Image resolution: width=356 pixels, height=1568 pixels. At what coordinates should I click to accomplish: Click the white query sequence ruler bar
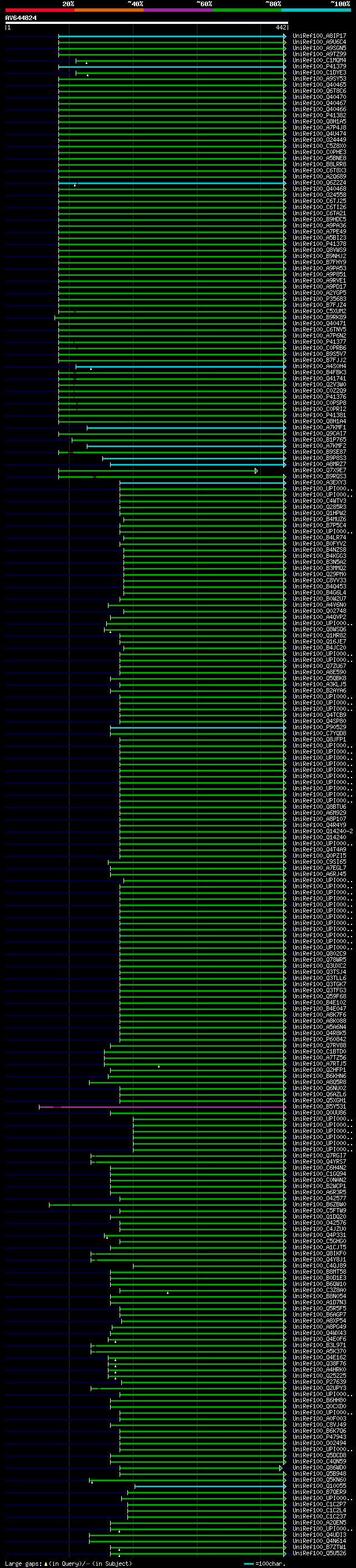pos(146,22)
